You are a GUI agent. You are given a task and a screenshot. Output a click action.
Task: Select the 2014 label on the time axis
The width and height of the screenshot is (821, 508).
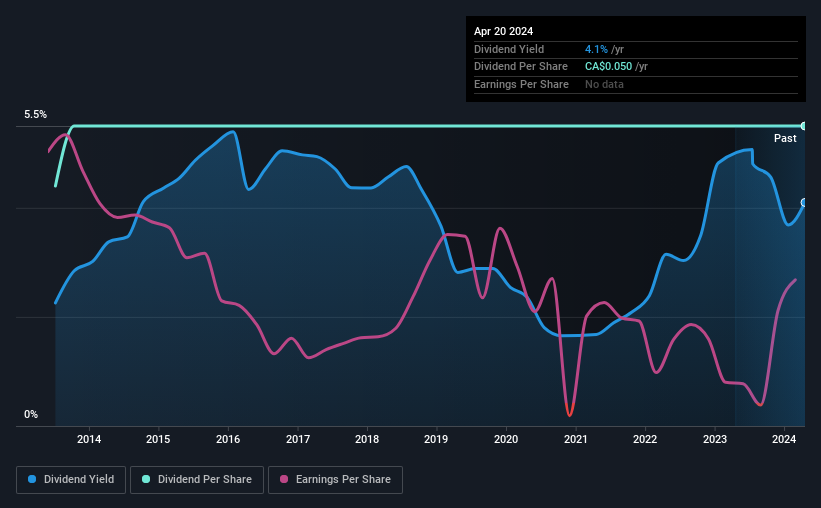click(x=89, y=439)
